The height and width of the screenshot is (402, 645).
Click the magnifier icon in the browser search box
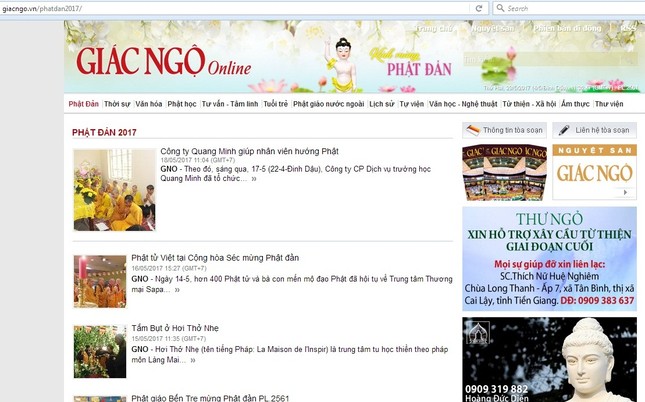click(500, 8)
